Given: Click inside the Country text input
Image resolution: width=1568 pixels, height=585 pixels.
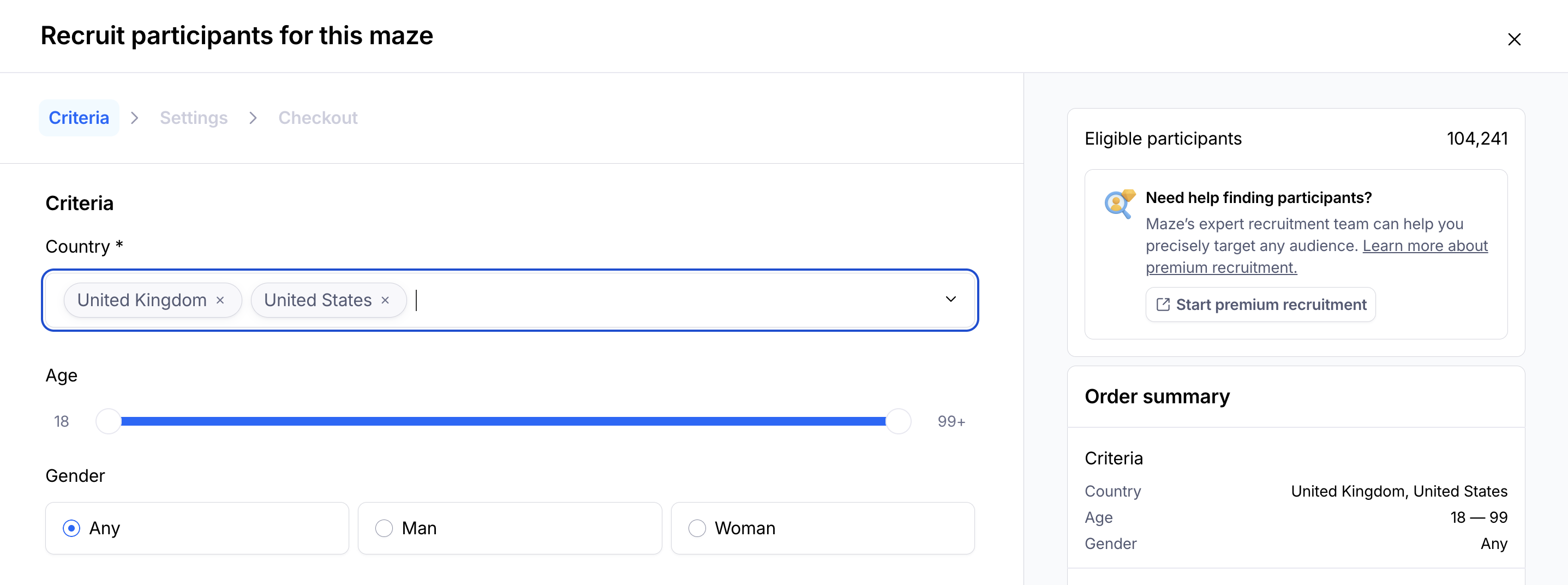Looking at the screenshot, I should [669, 300].
